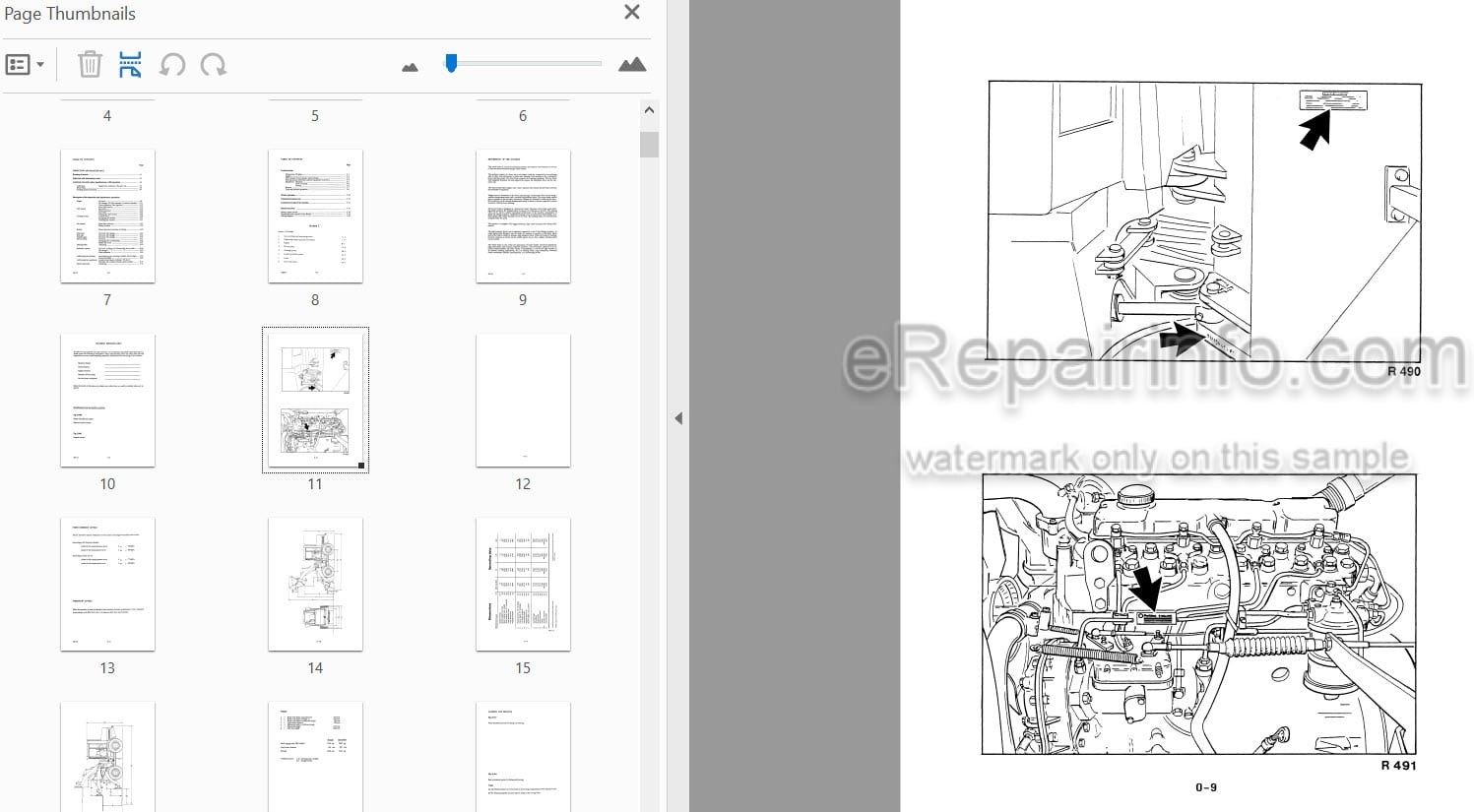The width and height of the screenshot is (1474, 812).
Task: Select page 13 thumbnail
Action: (x=107, y=585)
